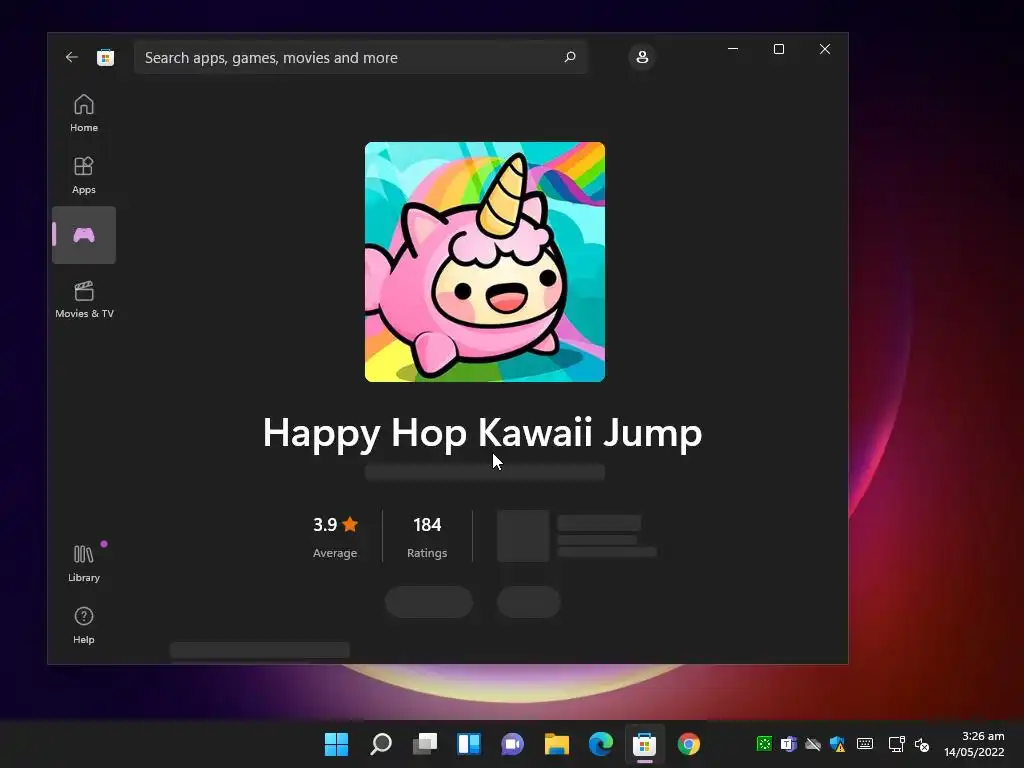Click the OneDrive cloud tray icon
Image resolution: width=1024 pixels, height=768 pixels.
[813, 744]
